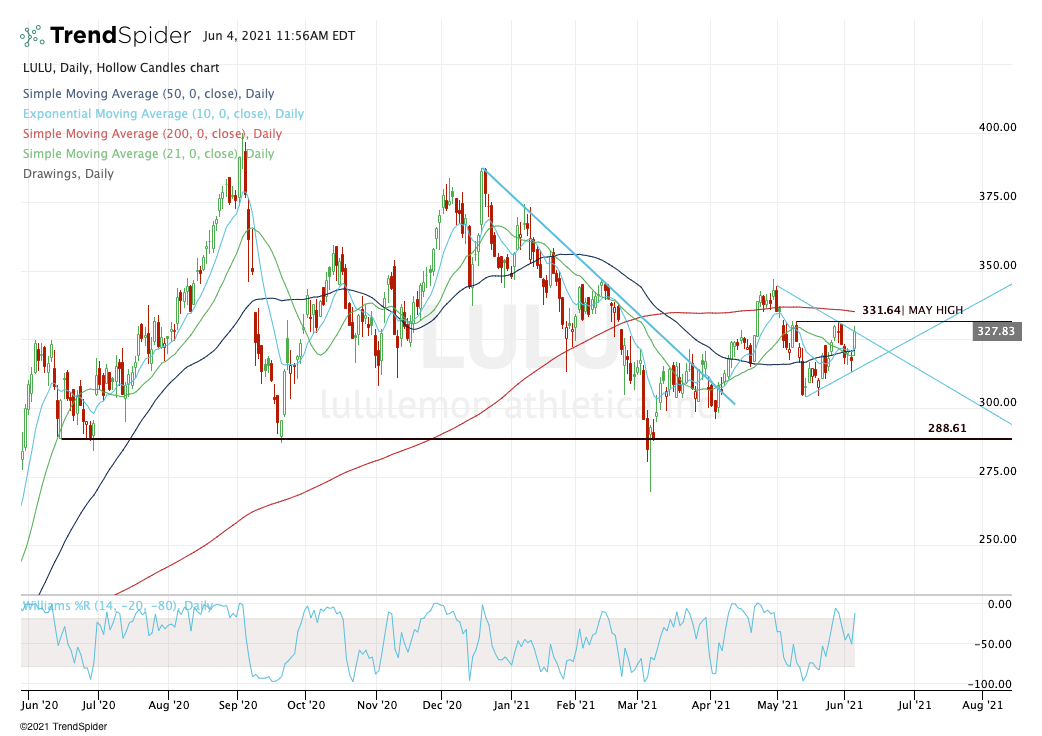1042x736 pixels.
Task: Click the current price tag 327.83
Action: click(x=995, y=331)
